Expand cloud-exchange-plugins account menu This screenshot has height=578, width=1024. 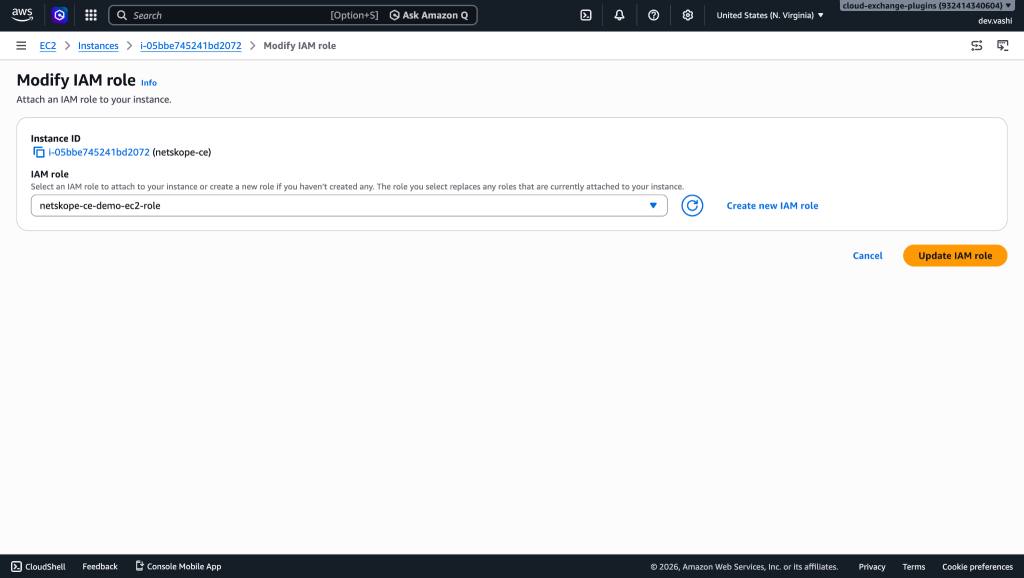pos(926,6)
